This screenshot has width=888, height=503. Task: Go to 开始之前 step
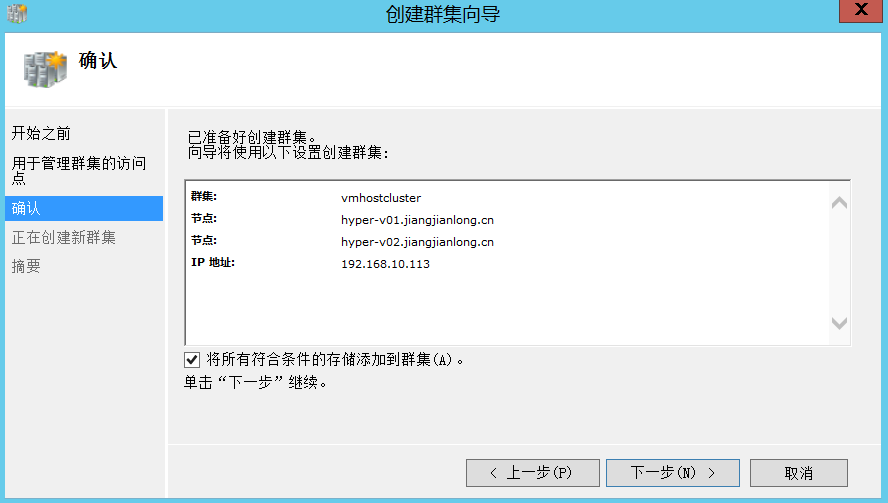41,133
